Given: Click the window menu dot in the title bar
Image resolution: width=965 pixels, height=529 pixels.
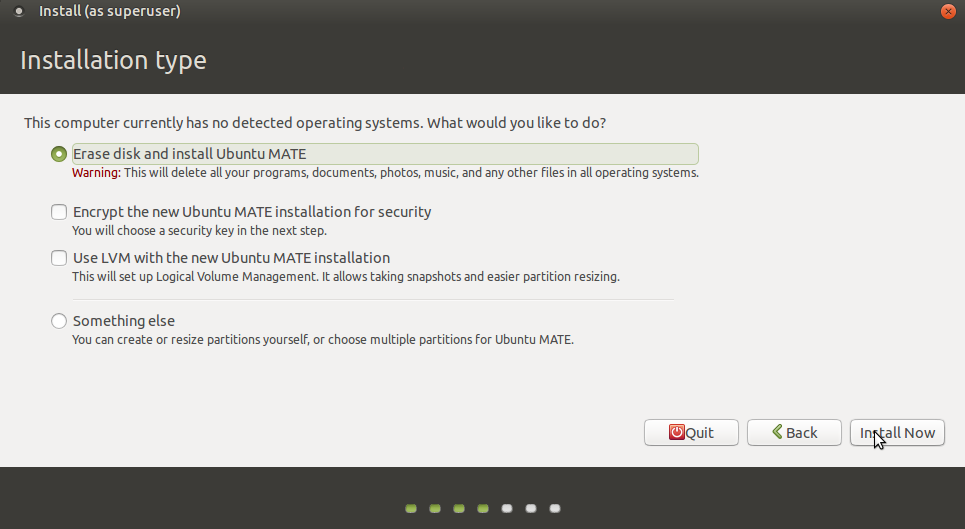Looking at the screenshot, I should tap(18, 11).
